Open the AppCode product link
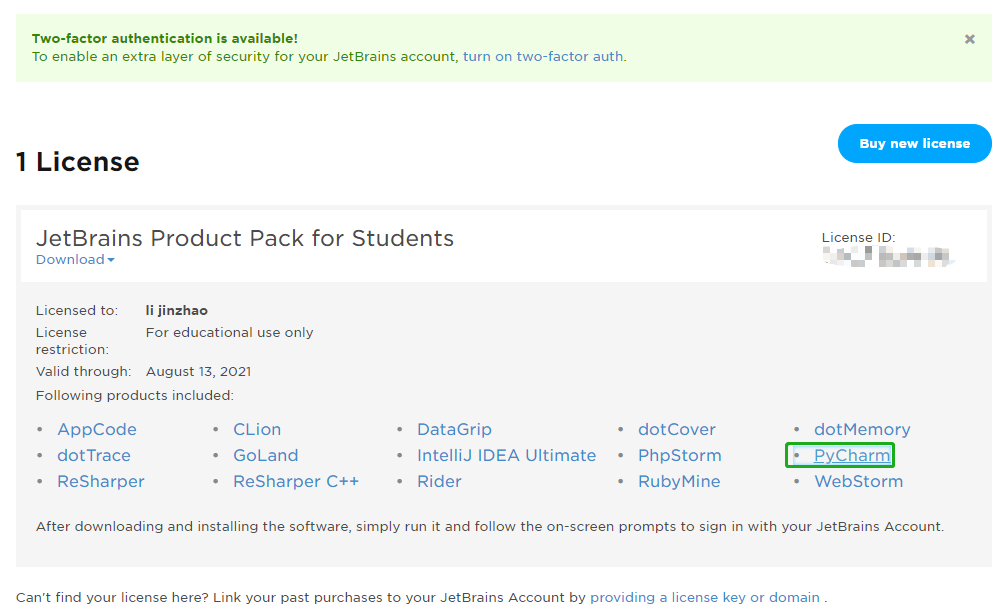The height and width of the screenshot is (615, 992). (x=97, y=429)
